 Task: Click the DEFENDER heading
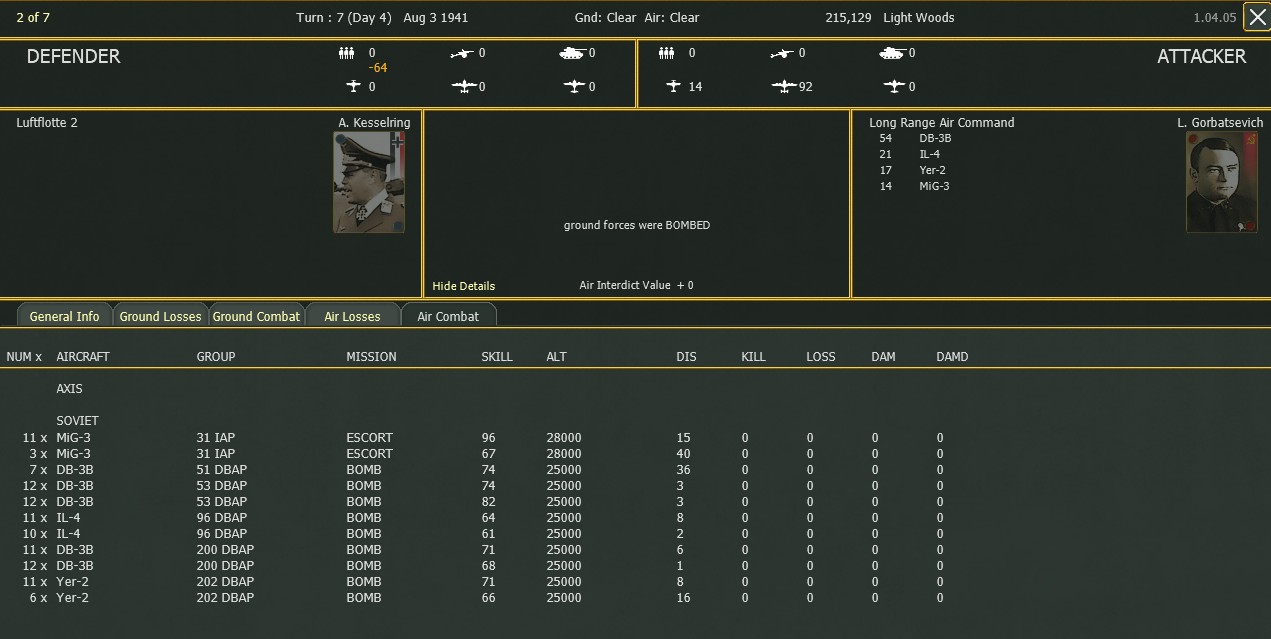click(73, 57)
